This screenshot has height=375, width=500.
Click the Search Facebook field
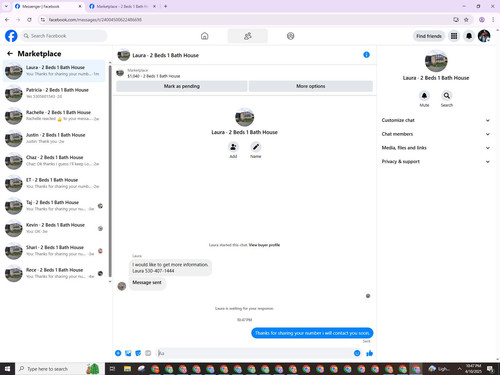pyautogui.click(x=64, y=36)
